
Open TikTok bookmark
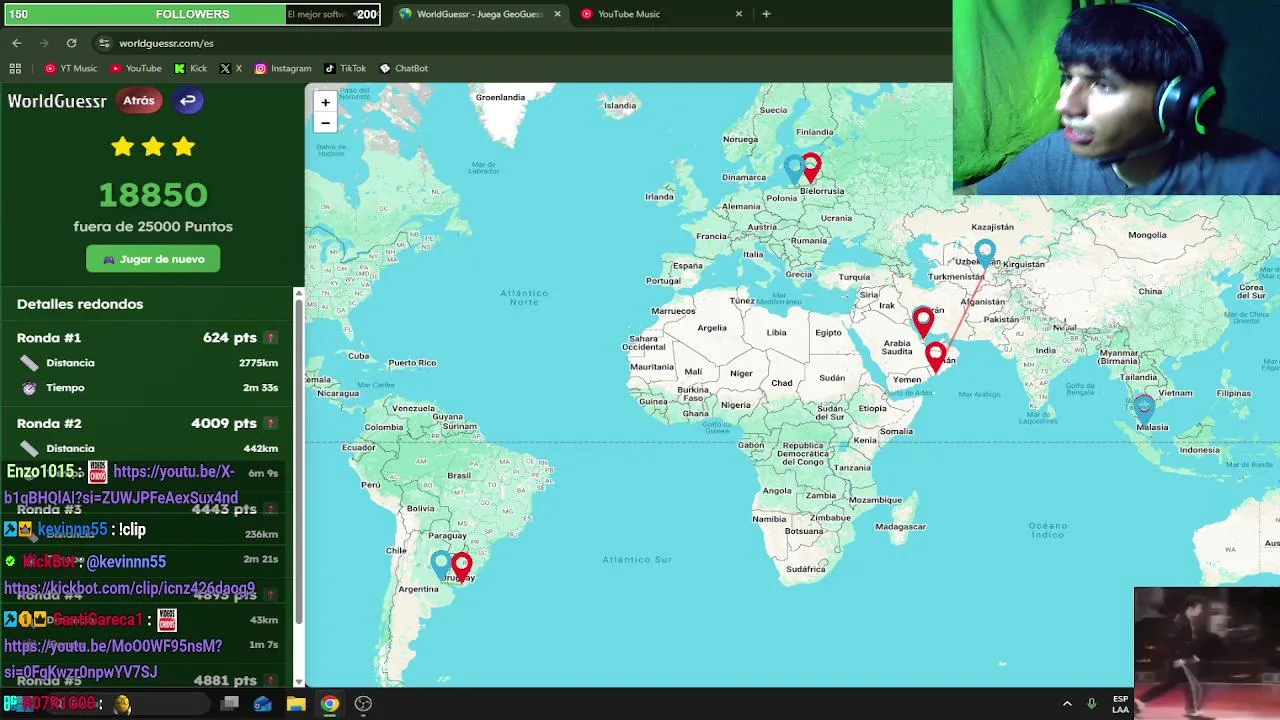coord(345,68)
